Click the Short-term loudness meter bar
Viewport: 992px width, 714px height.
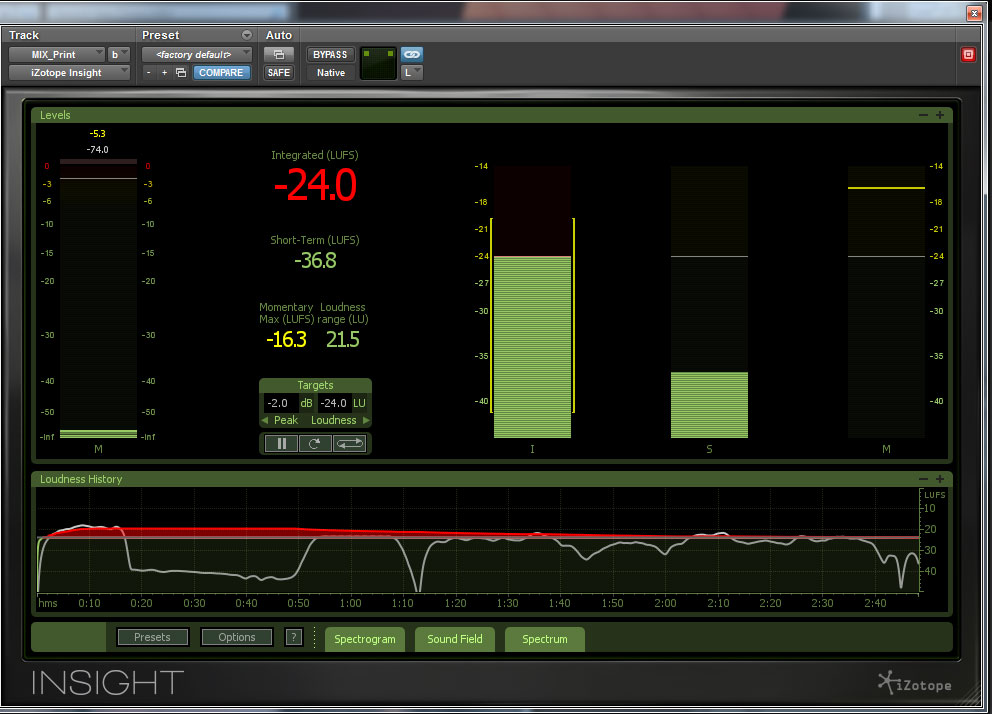click(709, 302)
